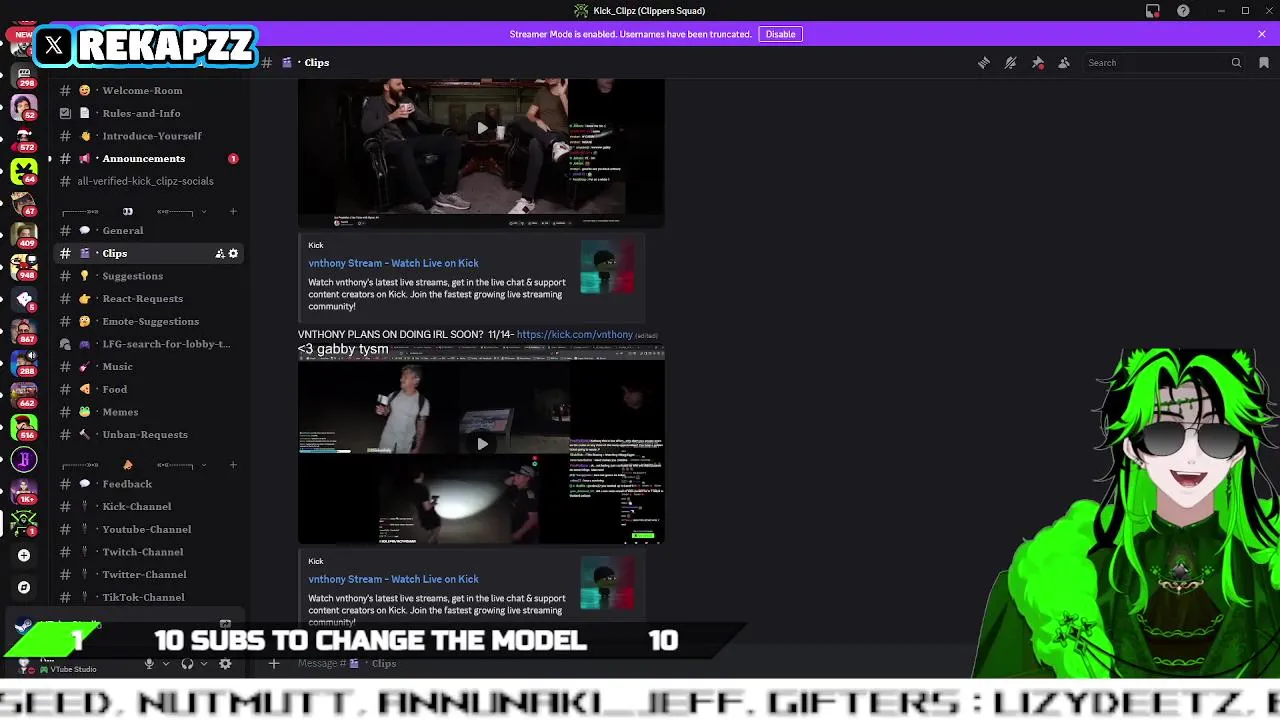1280x720 pixels.
Task: Open the Memes channel
Action: coord(148,412)
